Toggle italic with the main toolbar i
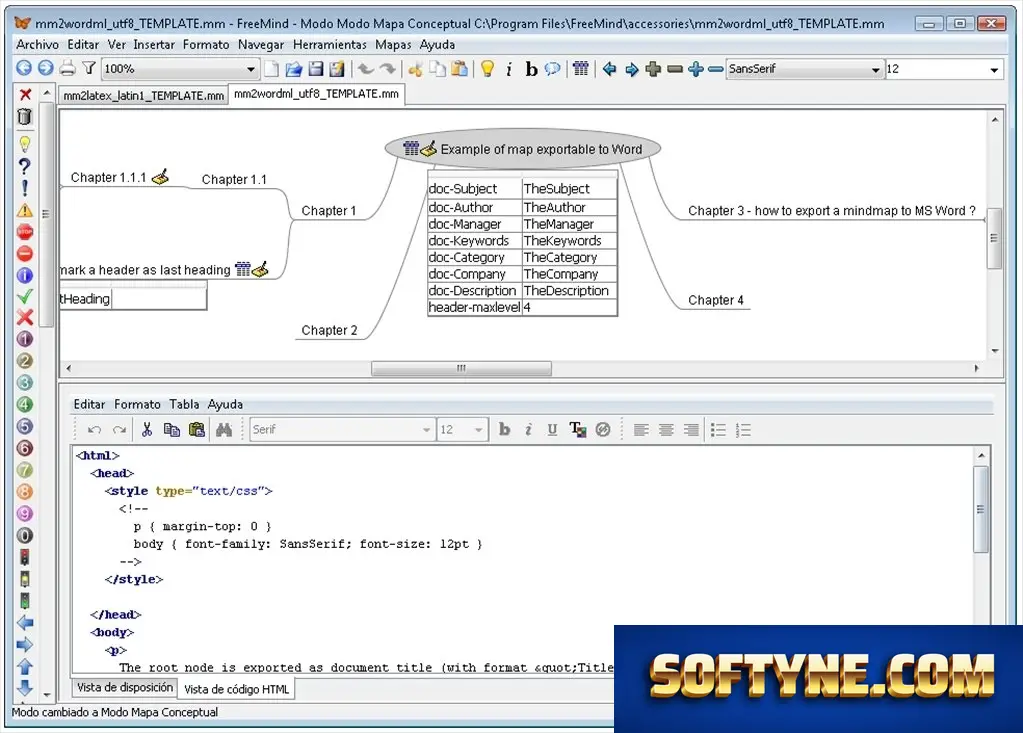Viewport: 1023px width, 733px height. [509, 69]
